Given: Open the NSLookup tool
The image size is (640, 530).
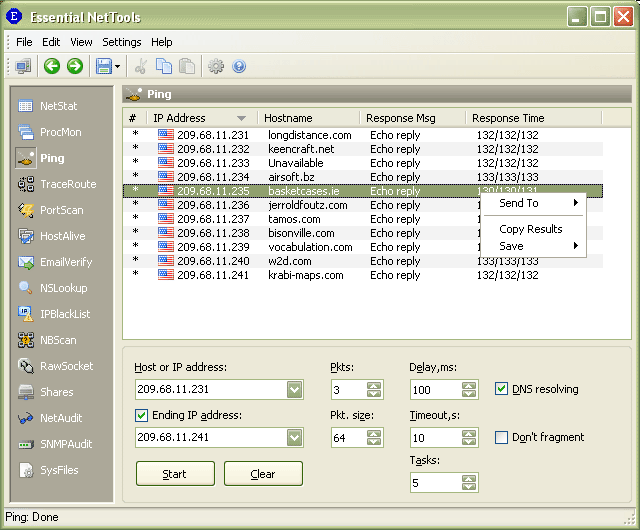Looking at the screenshot, I should pos(53,288).
